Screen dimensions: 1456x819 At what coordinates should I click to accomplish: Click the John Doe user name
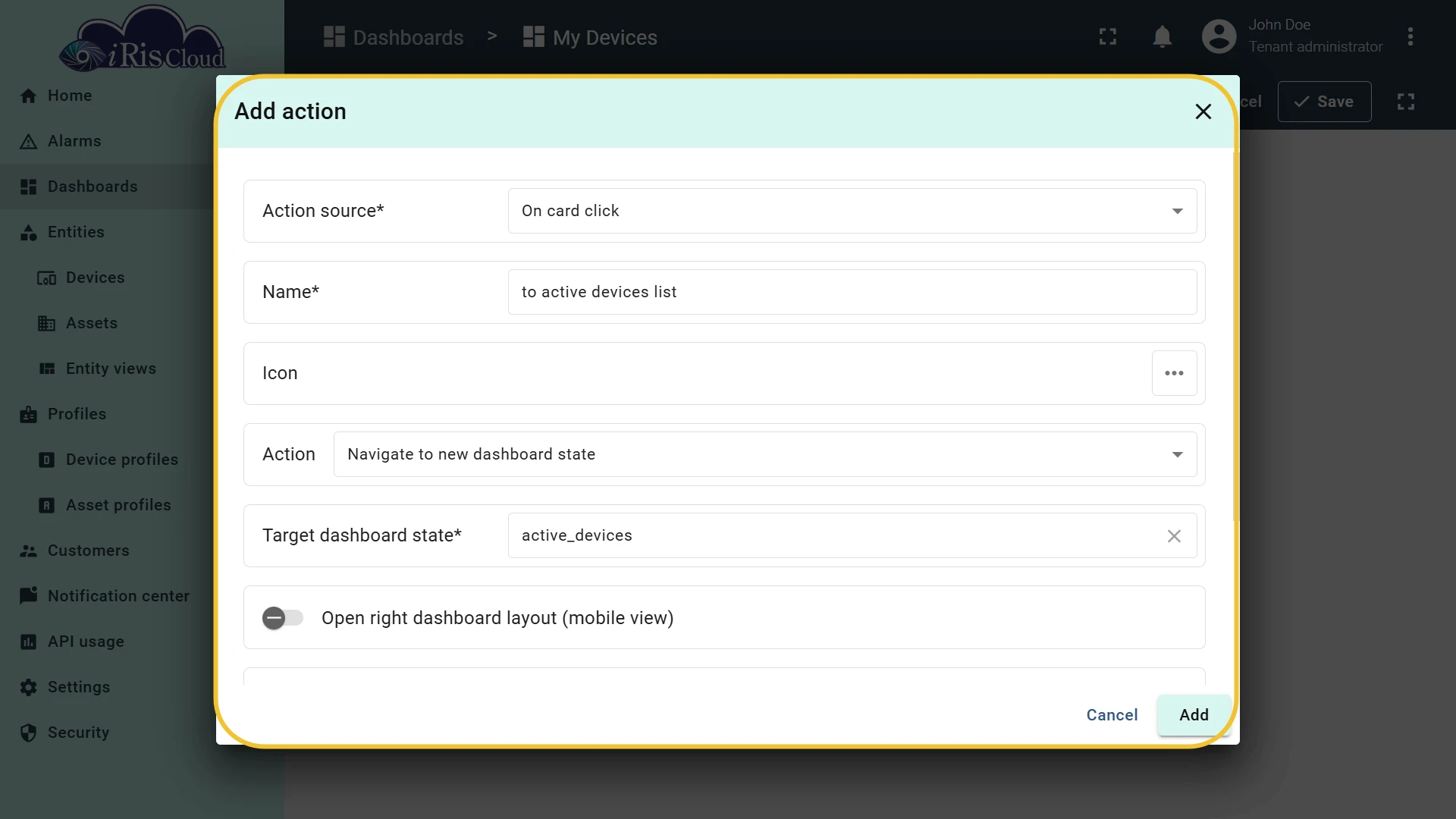[x=1279, y=25]
